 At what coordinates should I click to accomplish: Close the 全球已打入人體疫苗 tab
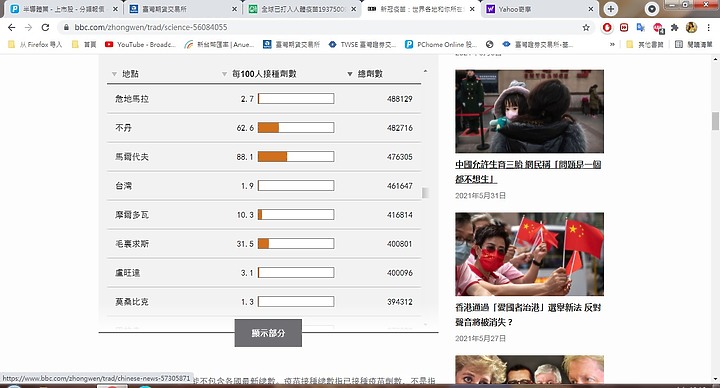353,9
